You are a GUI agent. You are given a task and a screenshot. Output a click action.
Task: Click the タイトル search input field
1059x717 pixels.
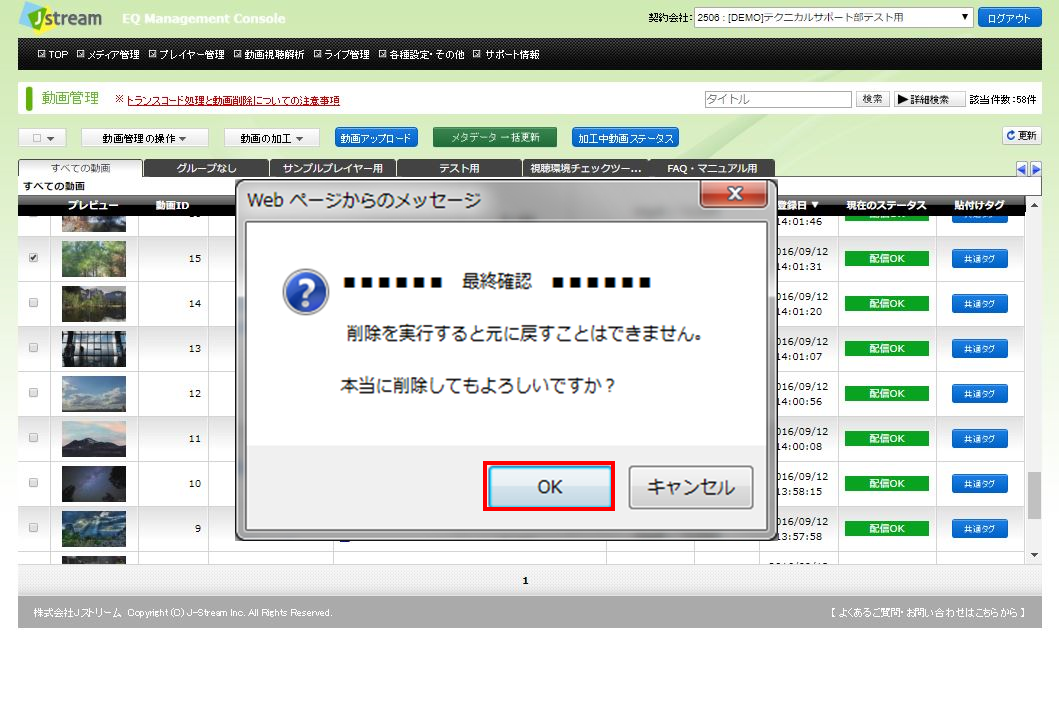tap(777, 99)
